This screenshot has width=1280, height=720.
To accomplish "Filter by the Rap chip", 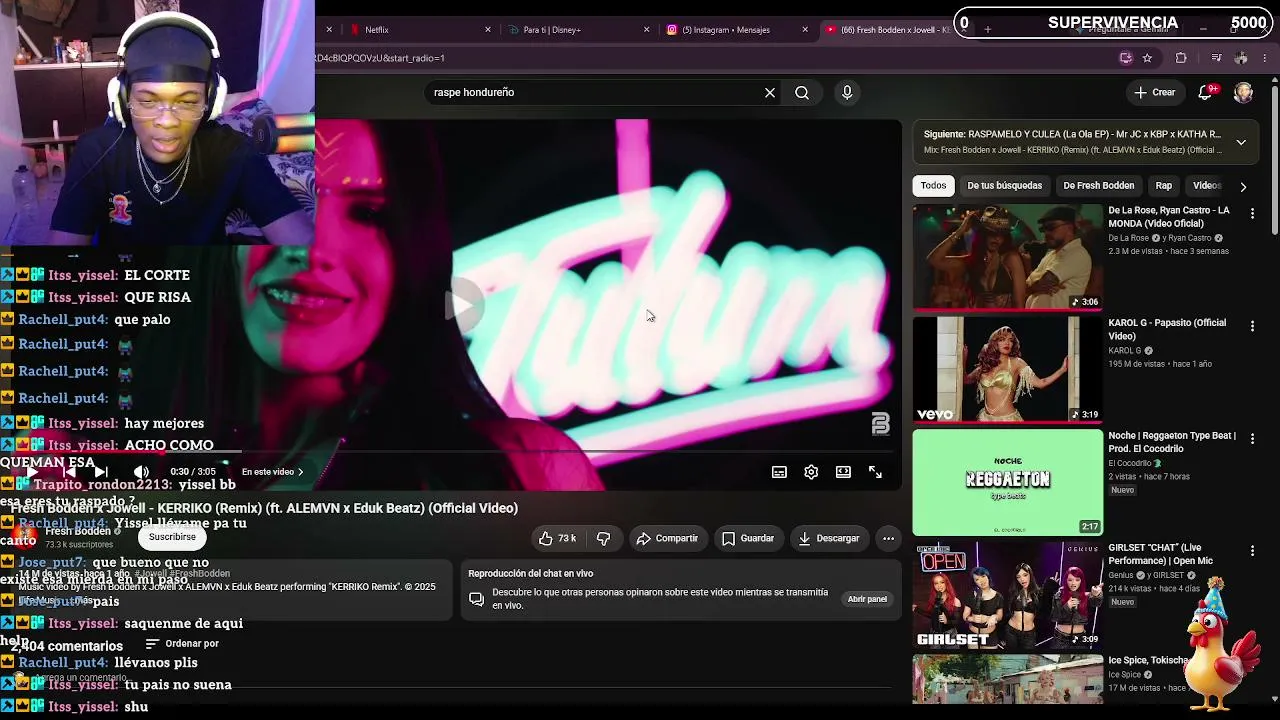I will tap(1164, 185).
